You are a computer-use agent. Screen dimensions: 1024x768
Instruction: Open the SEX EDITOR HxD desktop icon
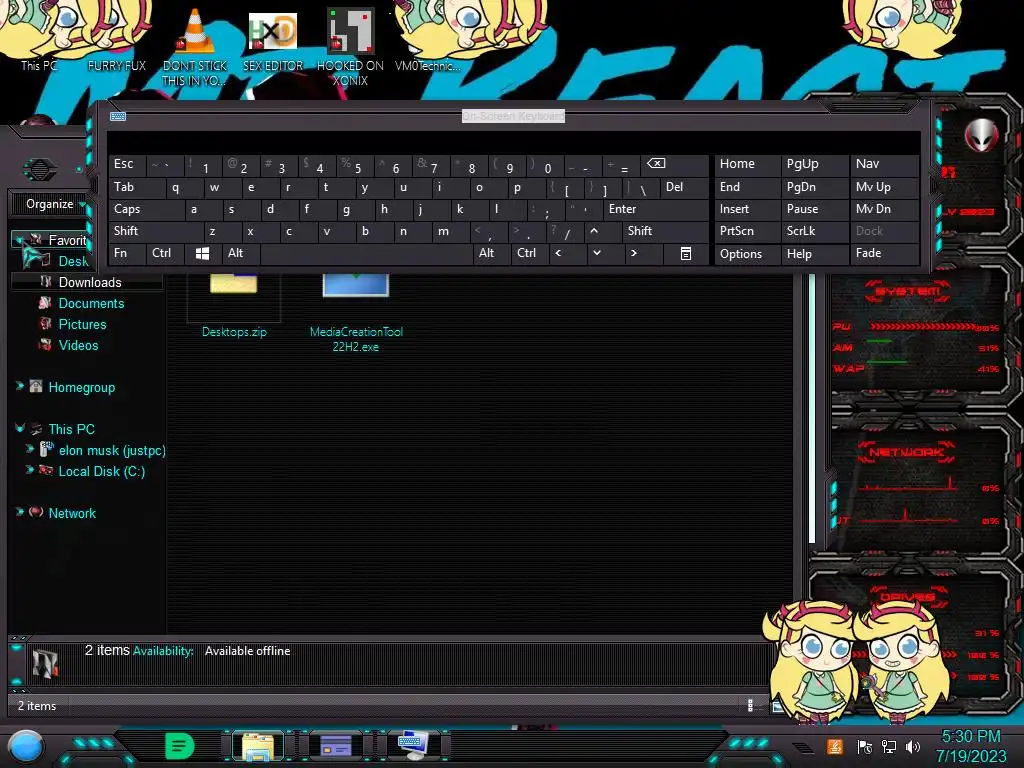[x=273, y=40]
